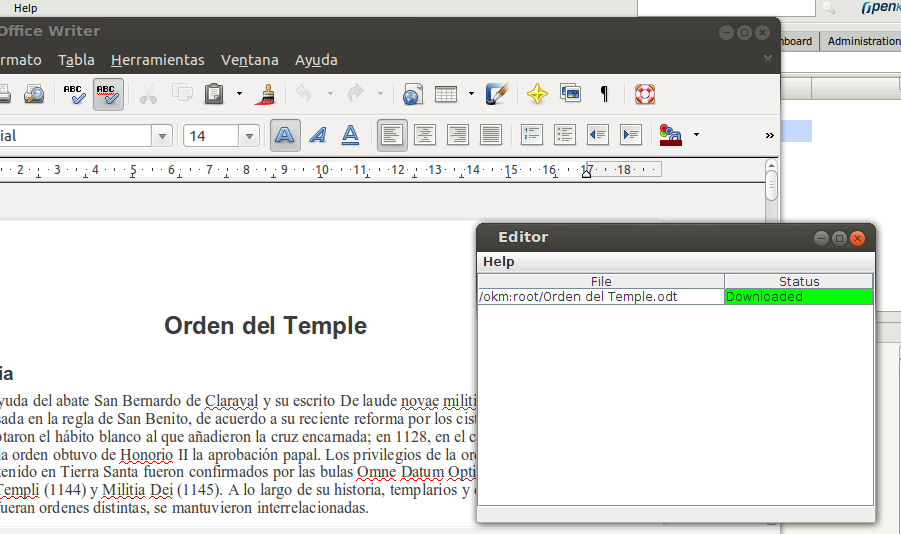
Task: Insert a table using the Table icon
Action: [x=446, y=94]
